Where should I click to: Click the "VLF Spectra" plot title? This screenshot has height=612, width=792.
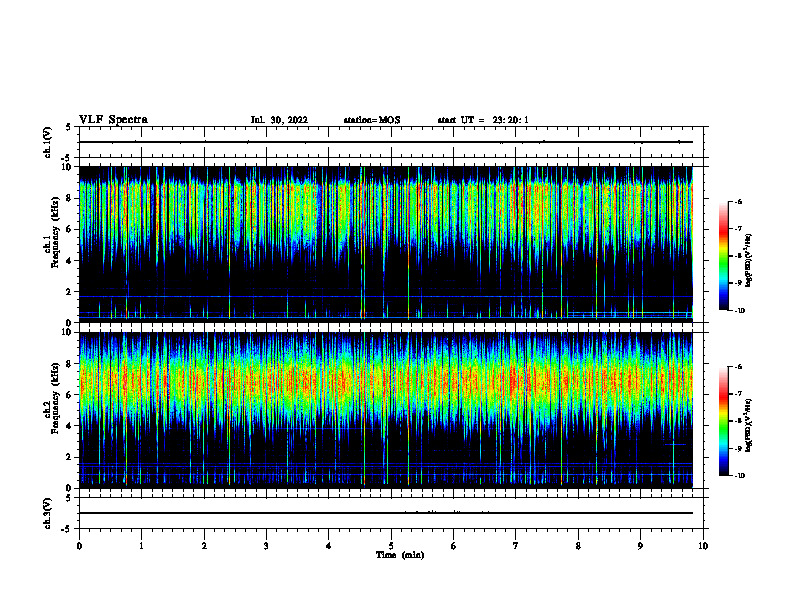coord(113,120)
